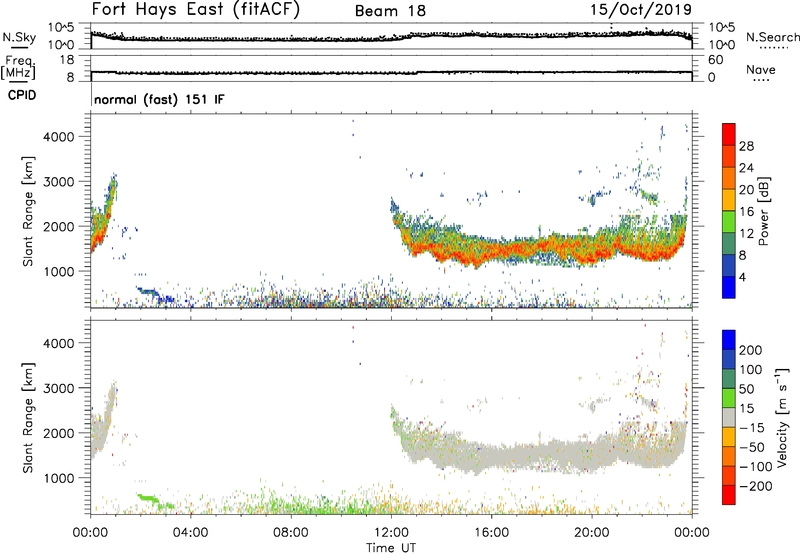This screenshot has height=554, width=800.
Task: Pick the light green 12–16 dB Power segment
Action: coord(729,222)
